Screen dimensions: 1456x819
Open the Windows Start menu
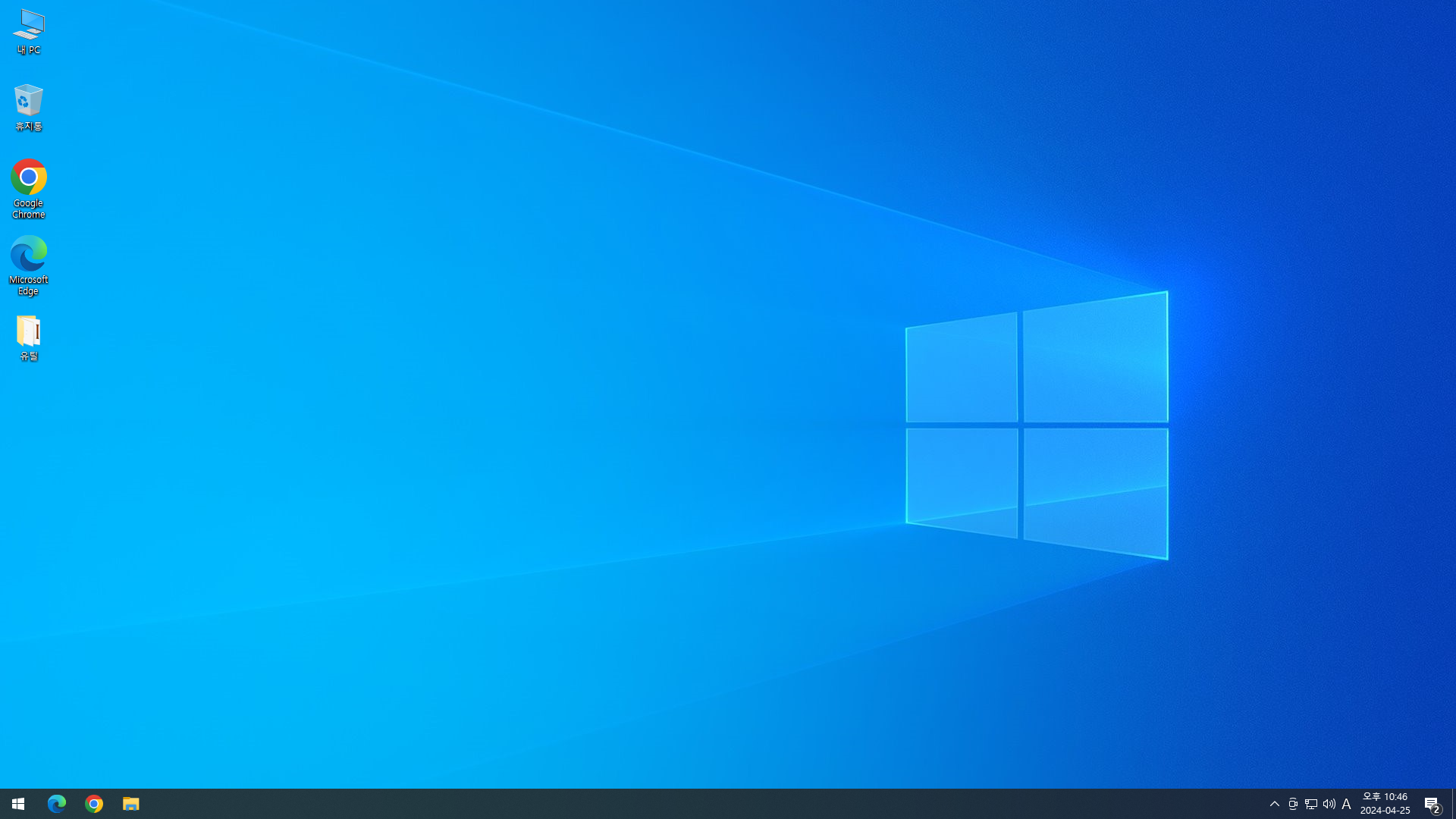click(x=18, y=804)
